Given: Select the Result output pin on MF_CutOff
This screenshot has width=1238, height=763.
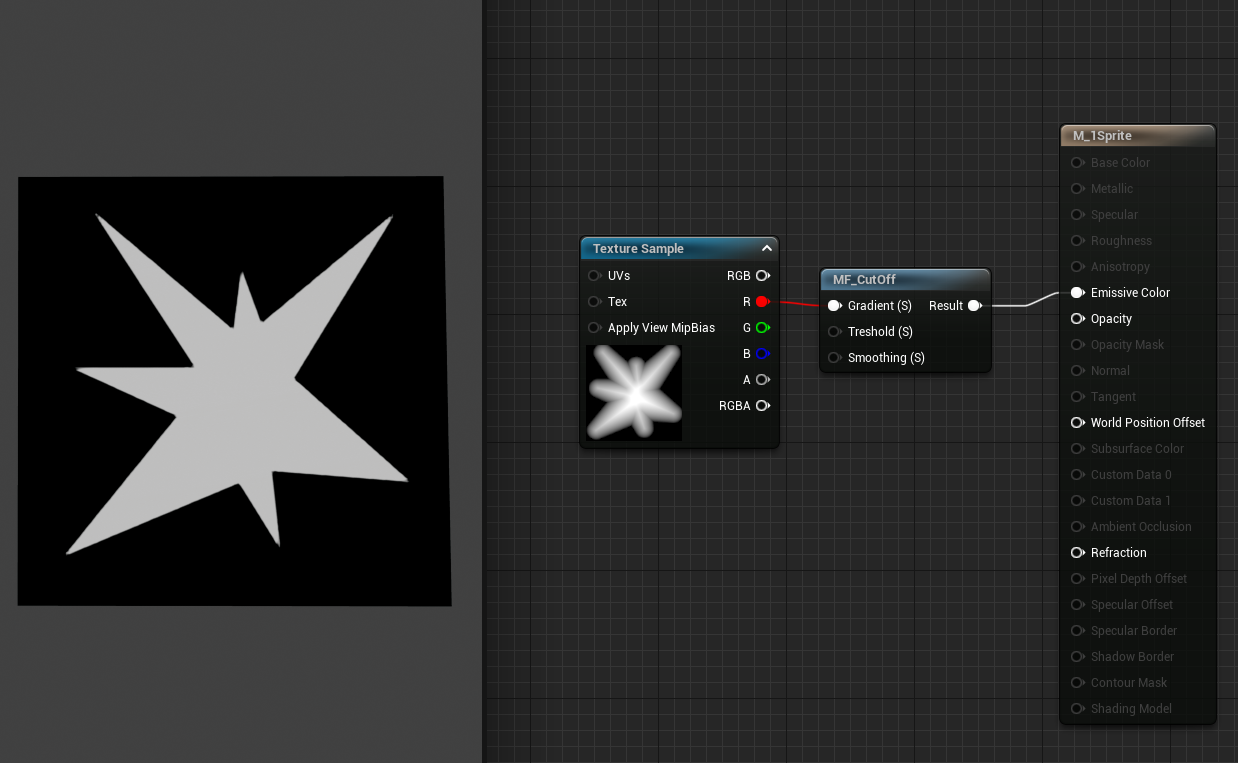Looking at the screenshot, I should 975,305.
